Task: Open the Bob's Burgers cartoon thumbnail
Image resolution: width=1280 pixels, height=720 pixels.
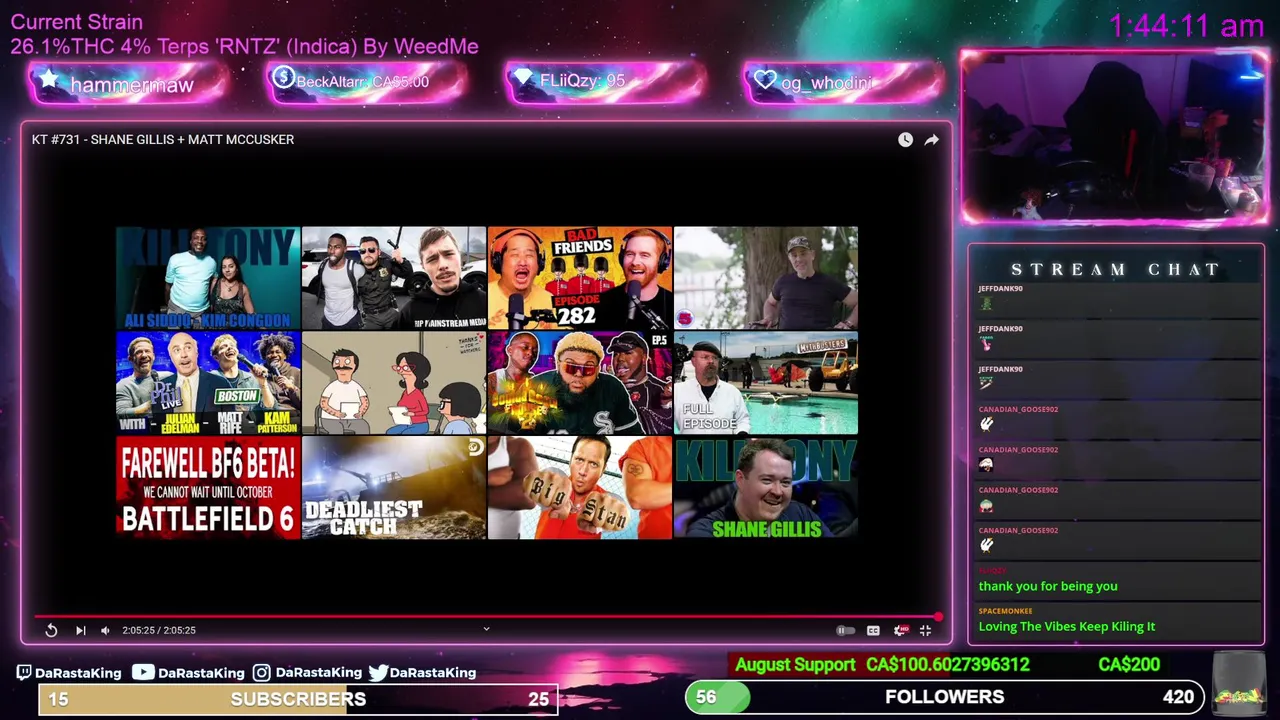Action: [x=394, y=383]
